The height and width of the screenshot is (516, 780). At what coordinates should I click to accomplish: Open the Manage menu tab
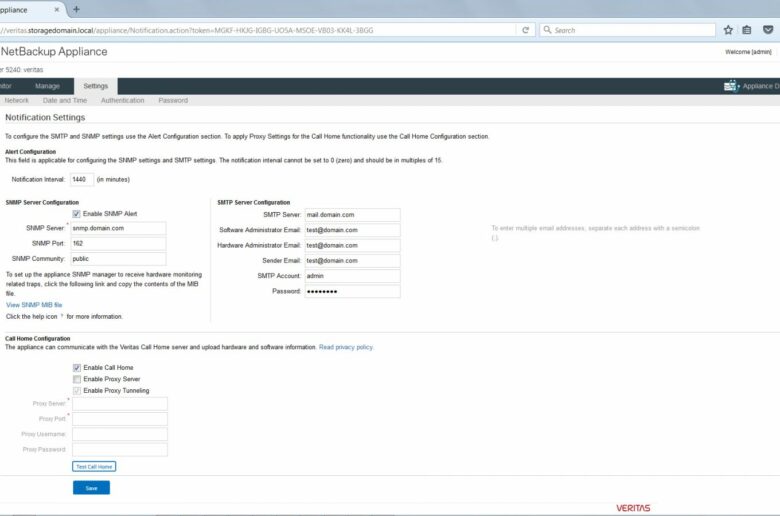point(47,86)
